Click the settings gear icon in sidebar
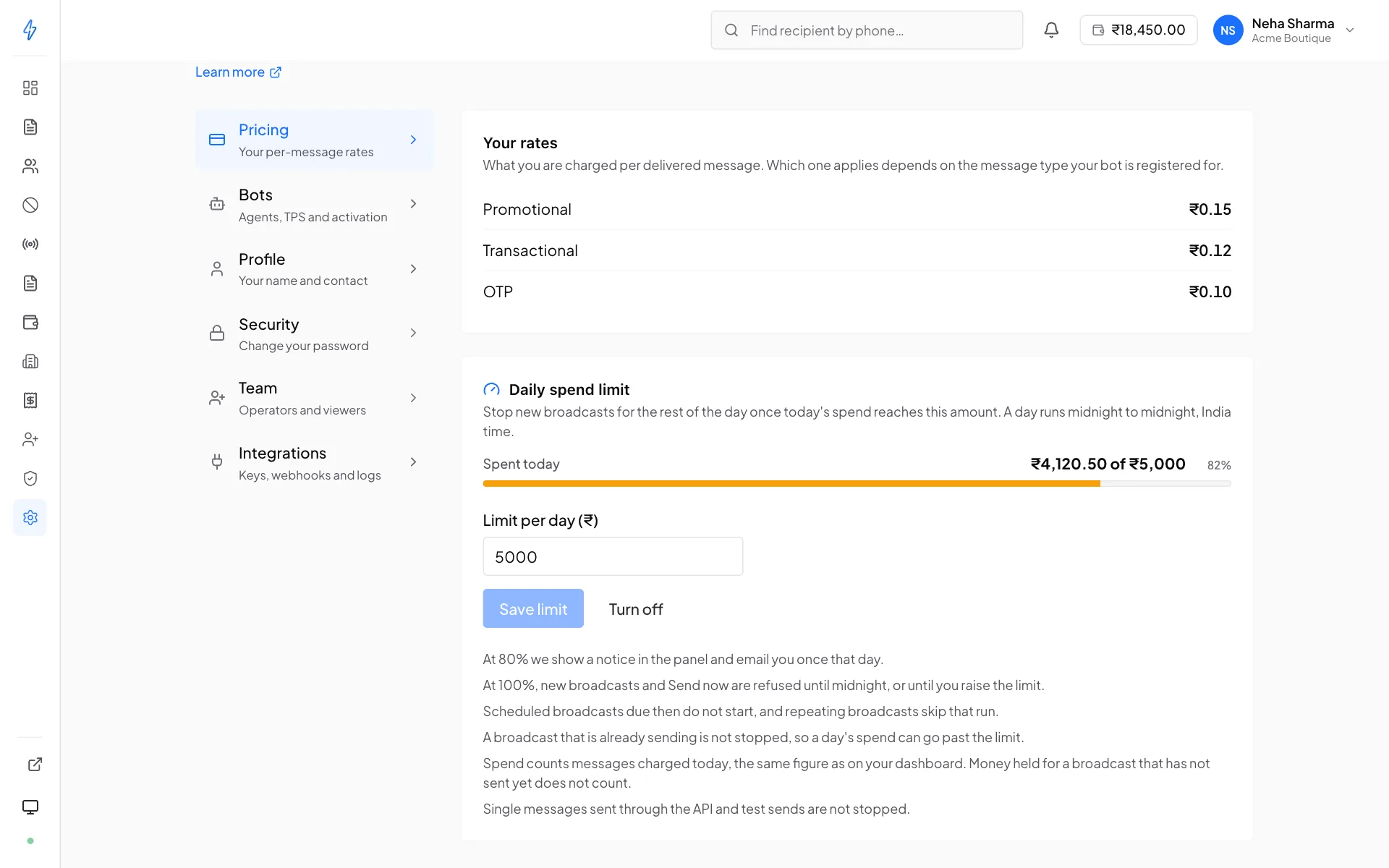 [30, 518]
